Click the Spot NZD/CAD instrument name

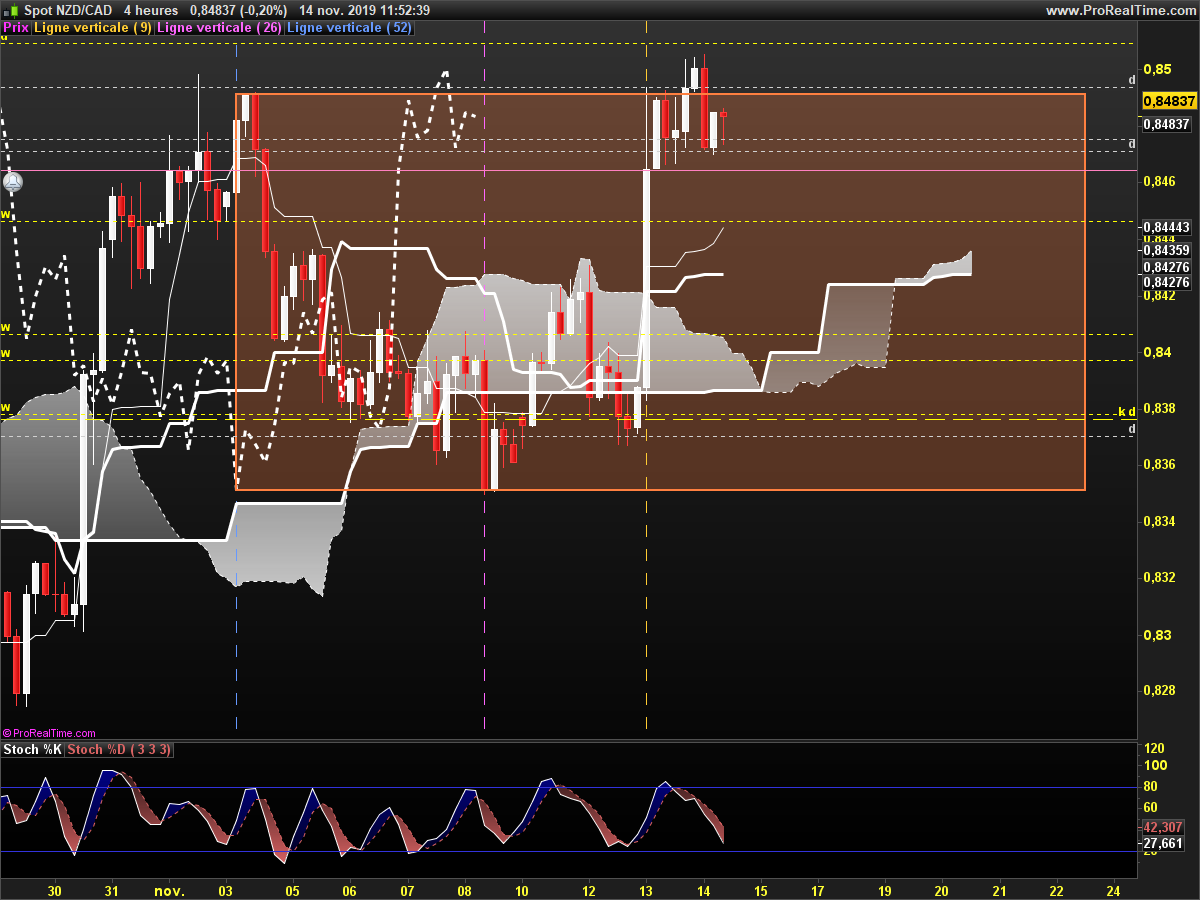[x=66, y=10]
